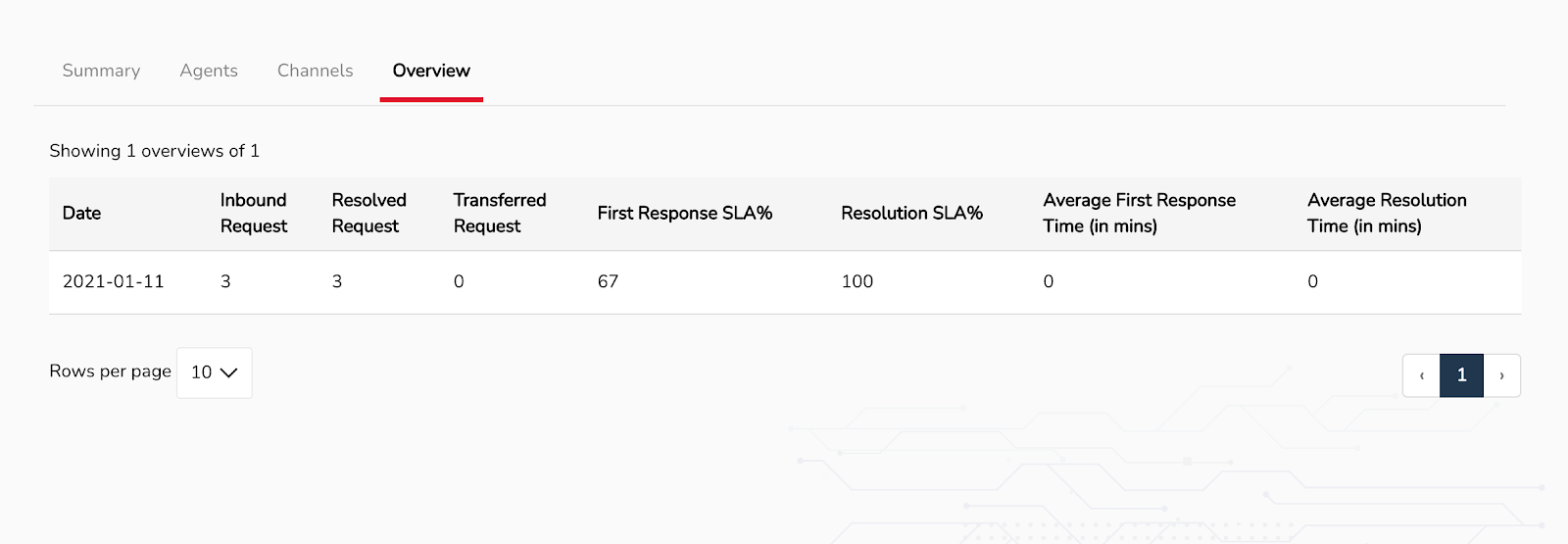1568x544 pixels.
Task: Click the chevron beside 10 rows
Action: pyautogui.click(x=229, y=372)
